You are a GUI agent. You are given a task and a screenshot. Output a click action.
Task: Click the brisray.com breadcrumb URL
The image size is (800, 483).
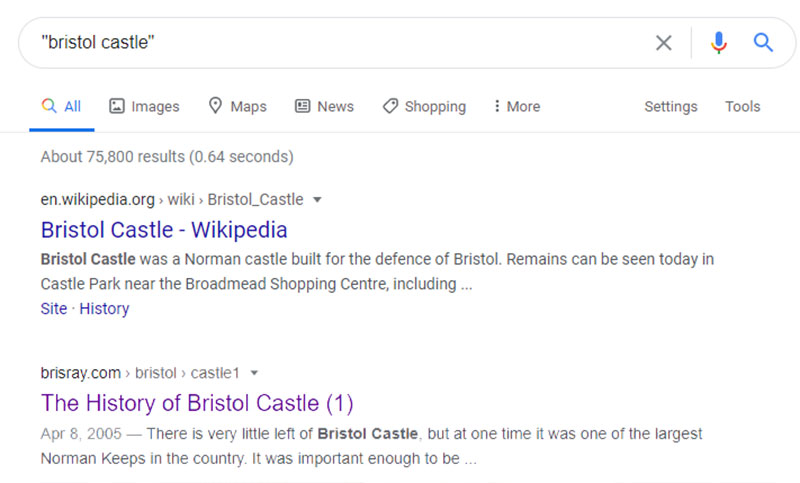(x=140, y=373)
